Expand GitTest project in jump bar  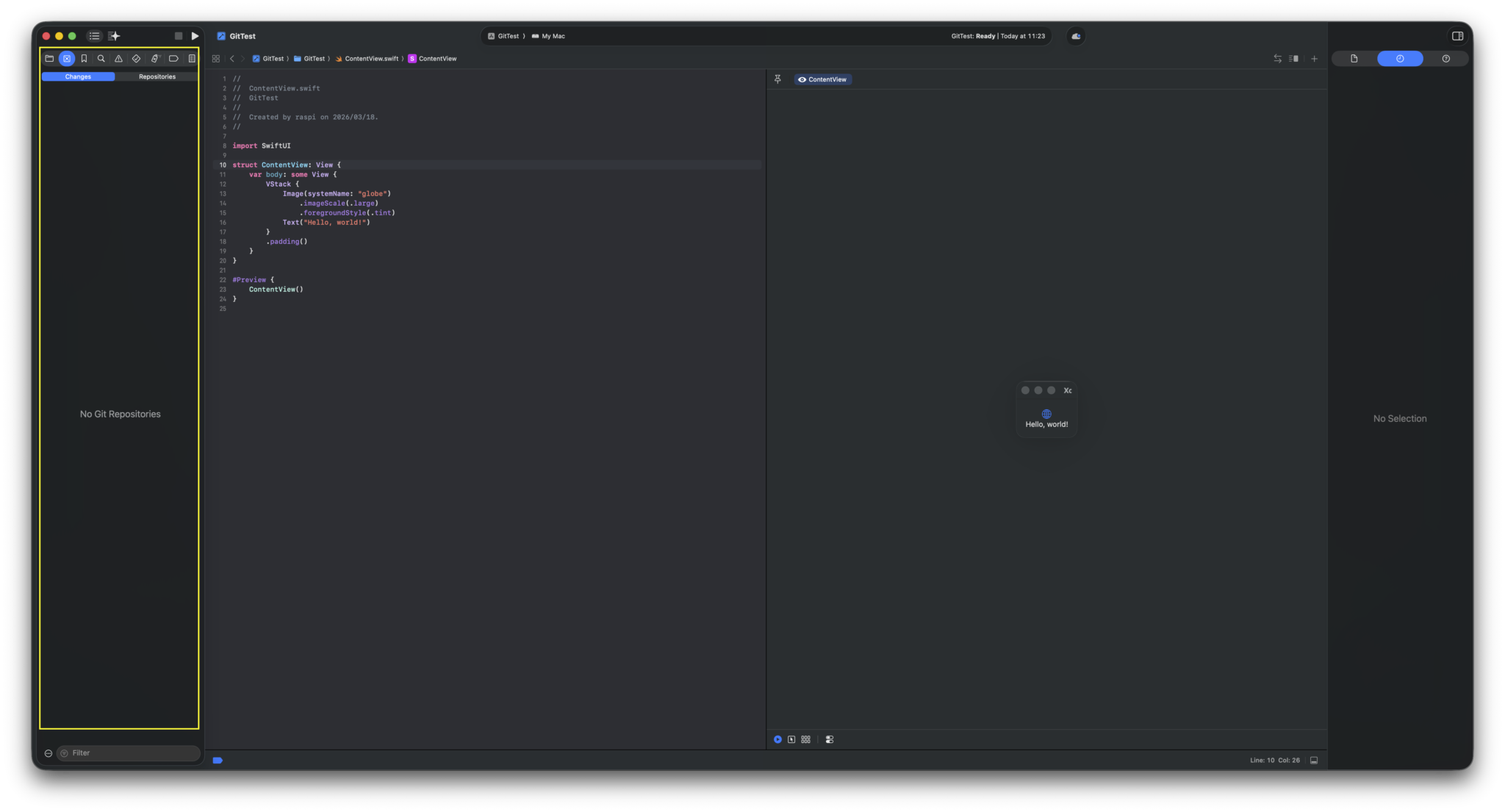[x=268, y=59]
